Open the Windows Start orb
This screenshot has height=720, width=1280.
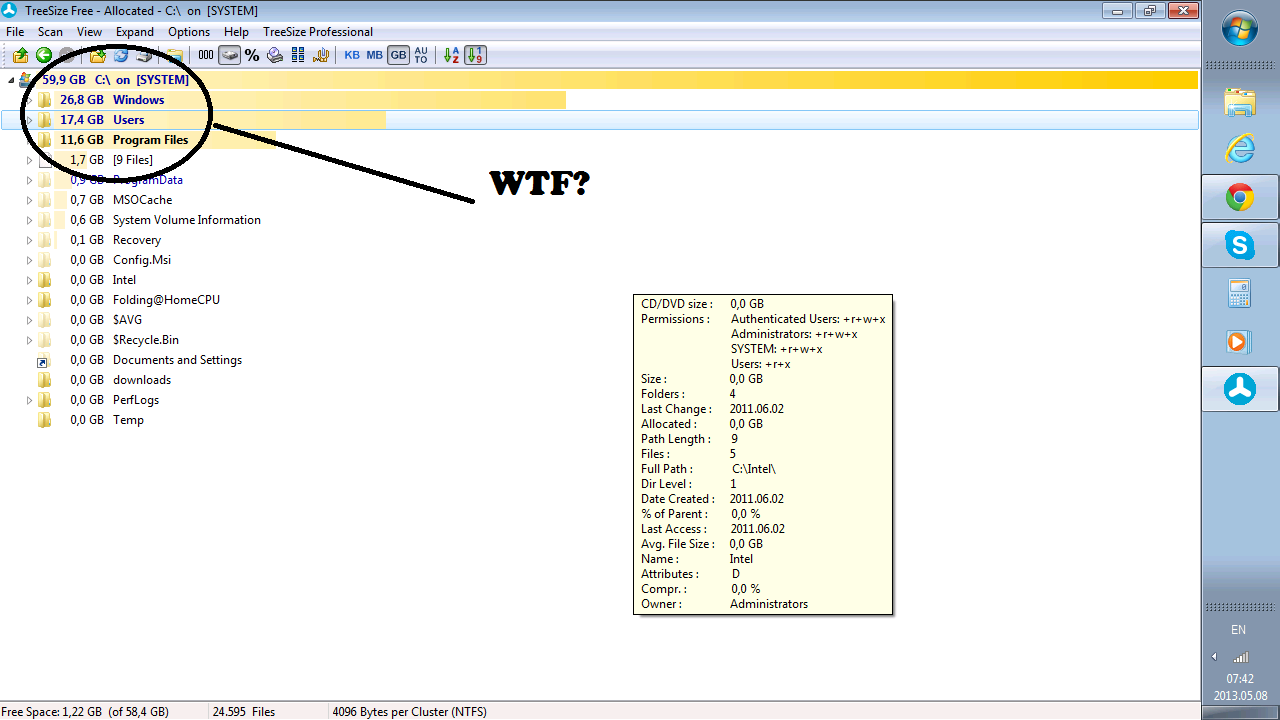(1240, 30)
